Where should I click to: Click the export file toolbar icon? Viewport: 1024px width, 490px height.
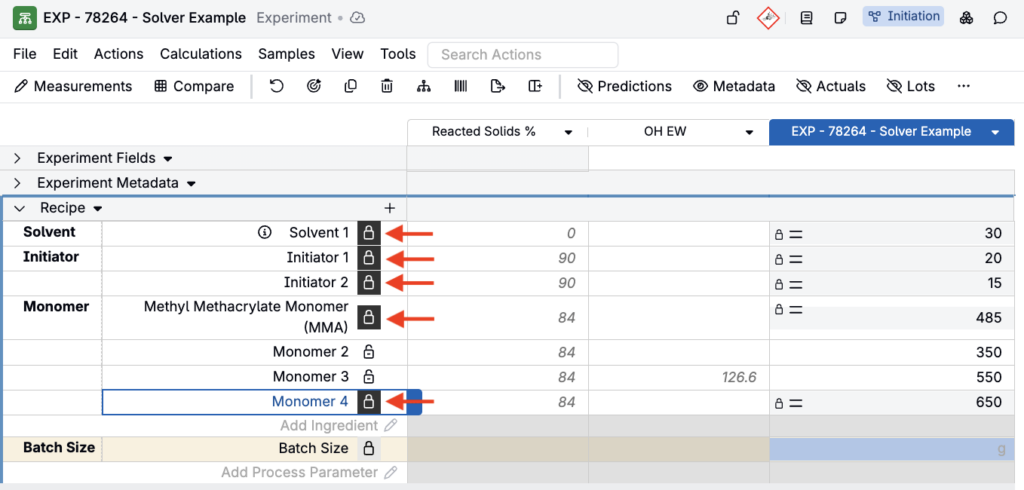click(x=498, y=86)
